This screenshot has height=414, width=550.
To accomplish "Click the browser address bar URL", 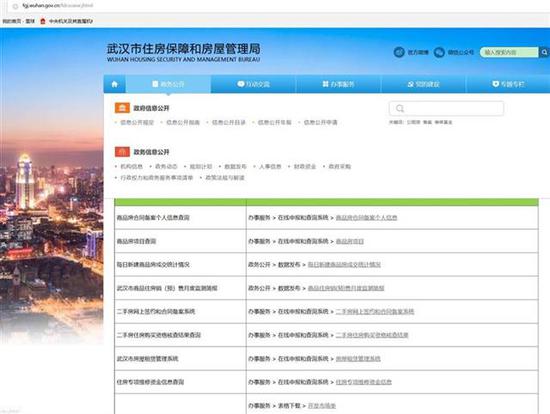I will tap(58, 6).
